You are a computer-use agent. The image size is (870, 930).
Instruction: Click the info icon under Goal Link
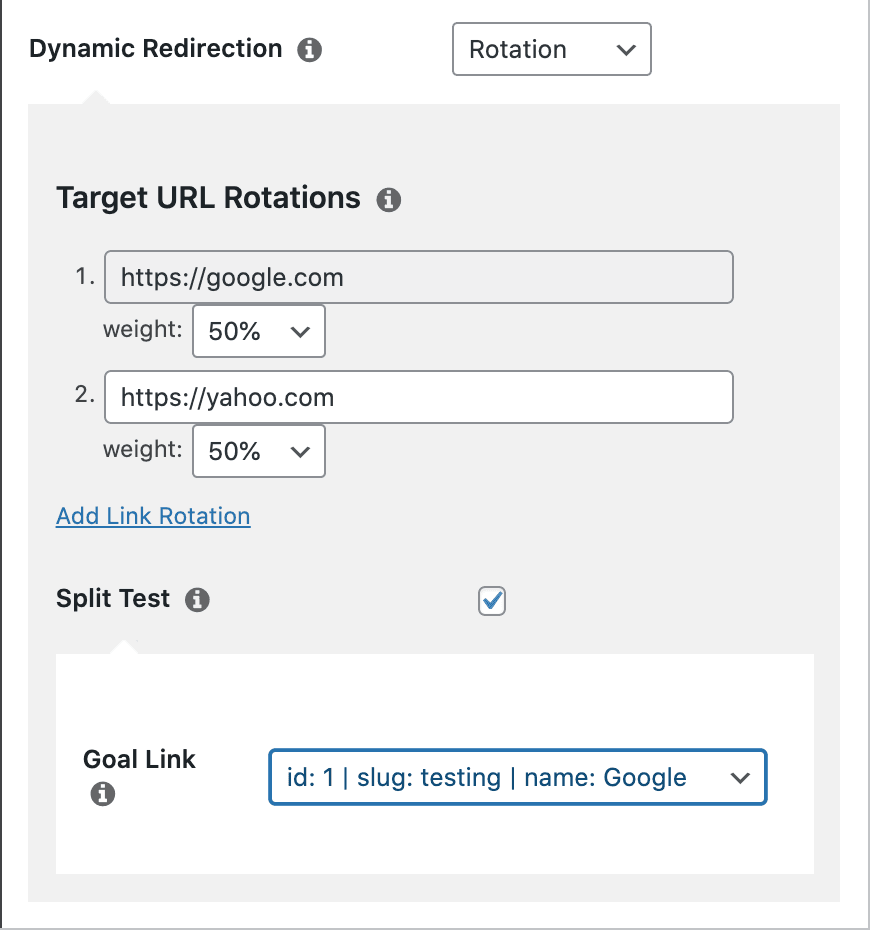pos(102,795)
